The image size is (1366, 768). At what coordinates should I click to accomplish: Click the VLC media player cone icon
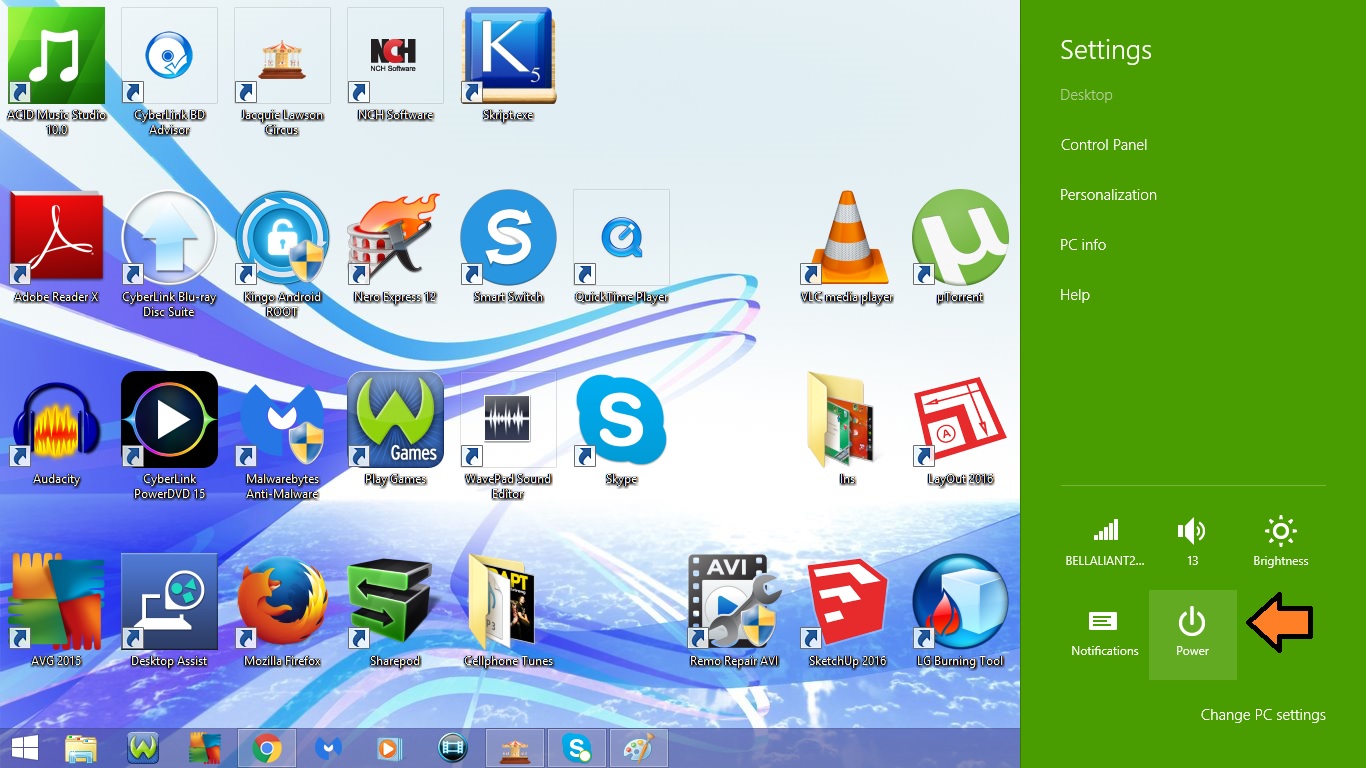pos(847,246)
